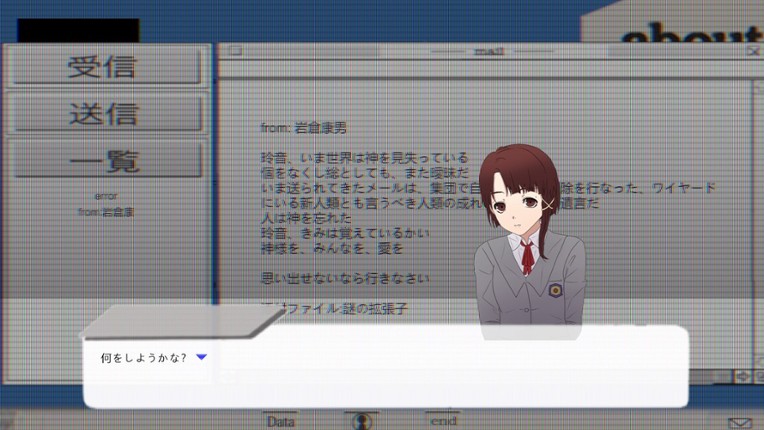Select the 'error' mail entry
764x430 pixels.
106,196
